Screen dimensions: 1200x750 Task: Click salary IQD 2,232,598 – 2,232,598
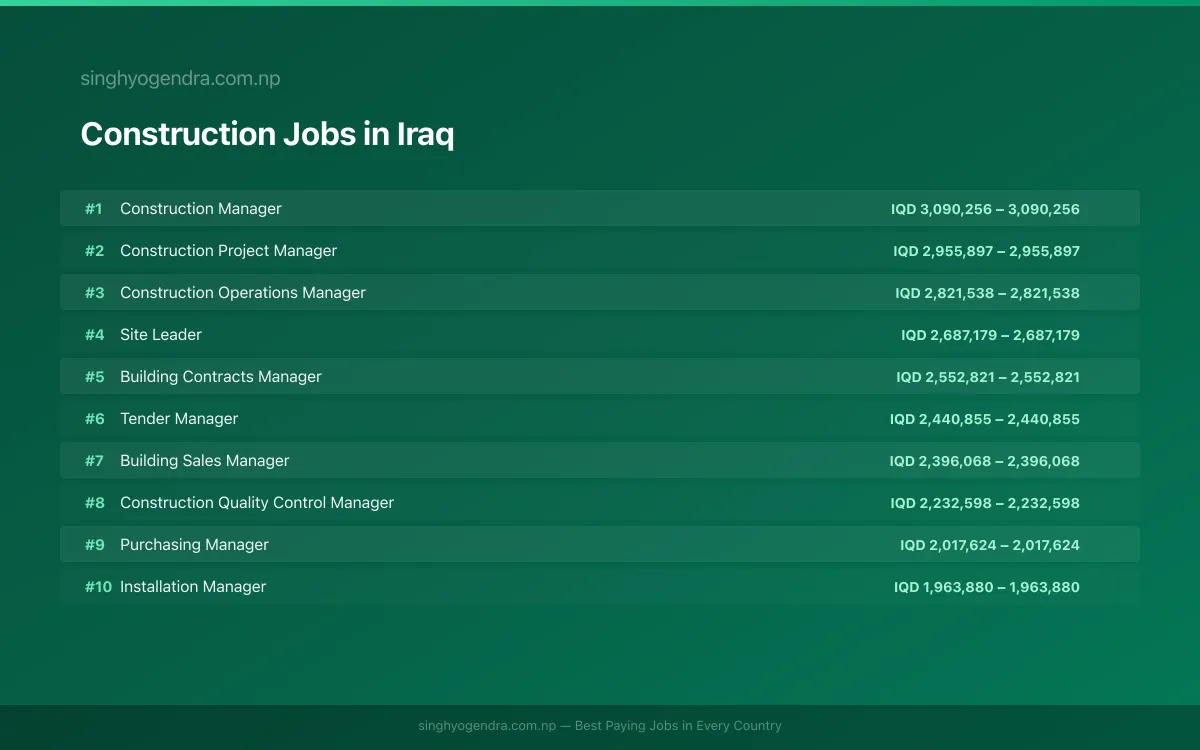(985, 503)
